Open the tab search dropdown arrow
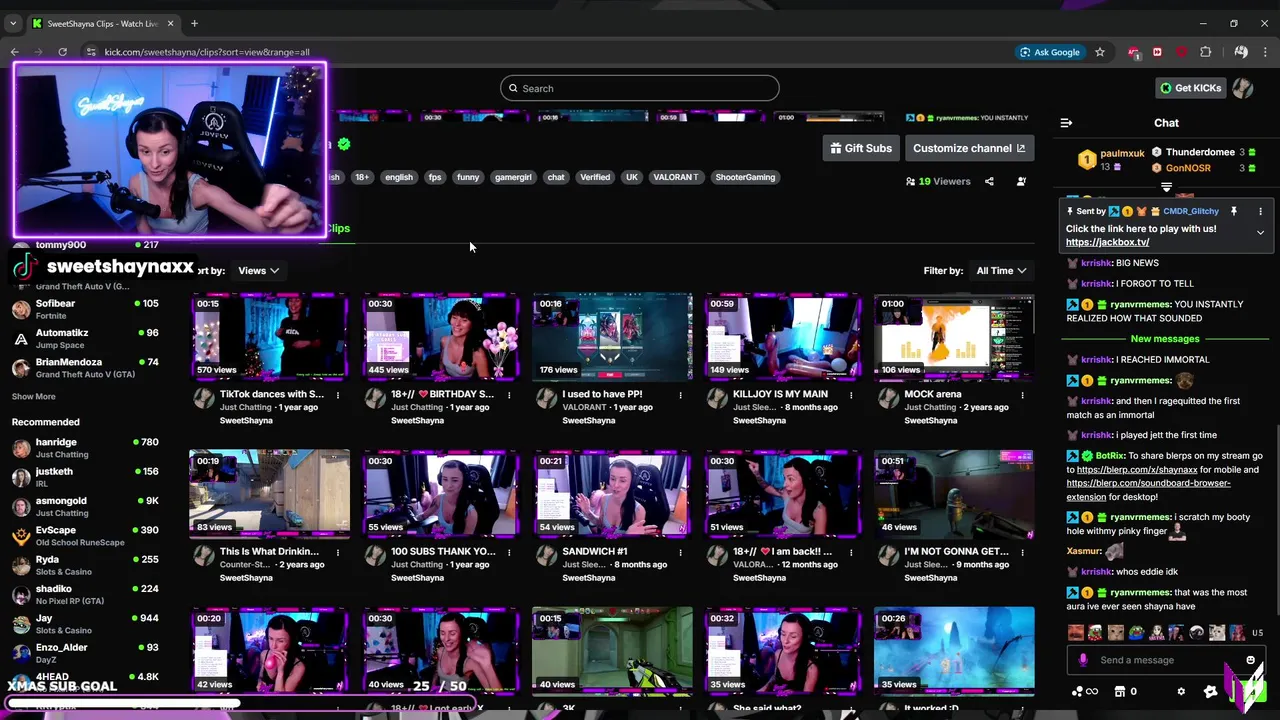Screen dimensions: 1280x720 [x=13, y=23]
